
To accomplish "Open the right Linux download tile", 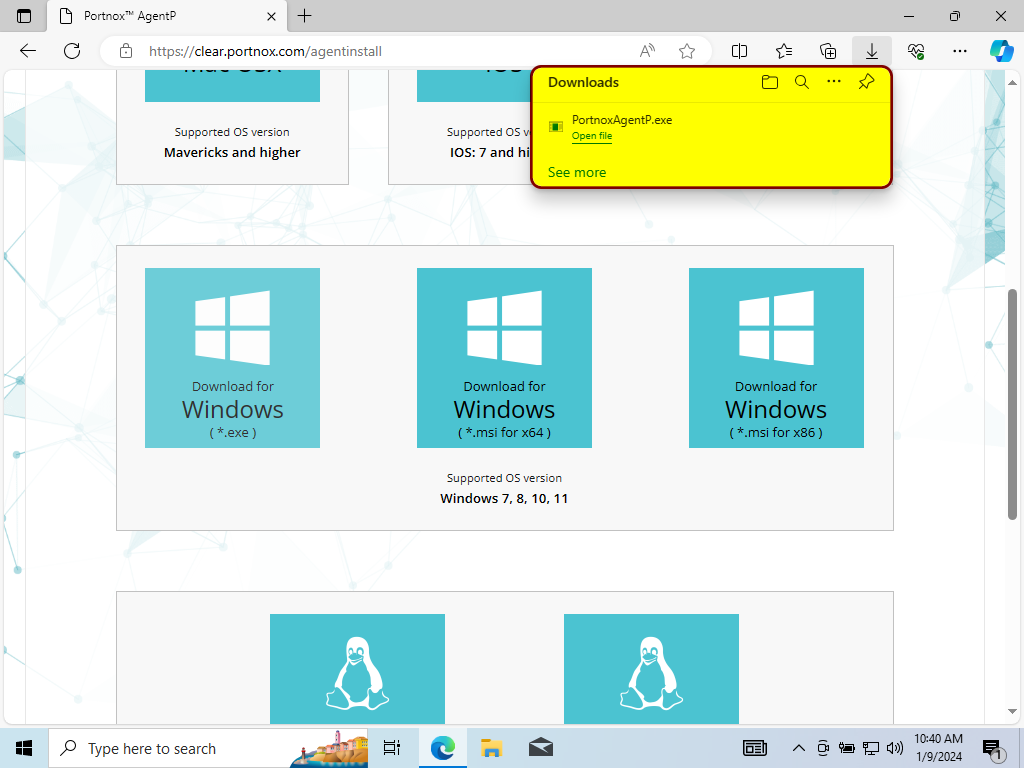I will click(651, 669).
